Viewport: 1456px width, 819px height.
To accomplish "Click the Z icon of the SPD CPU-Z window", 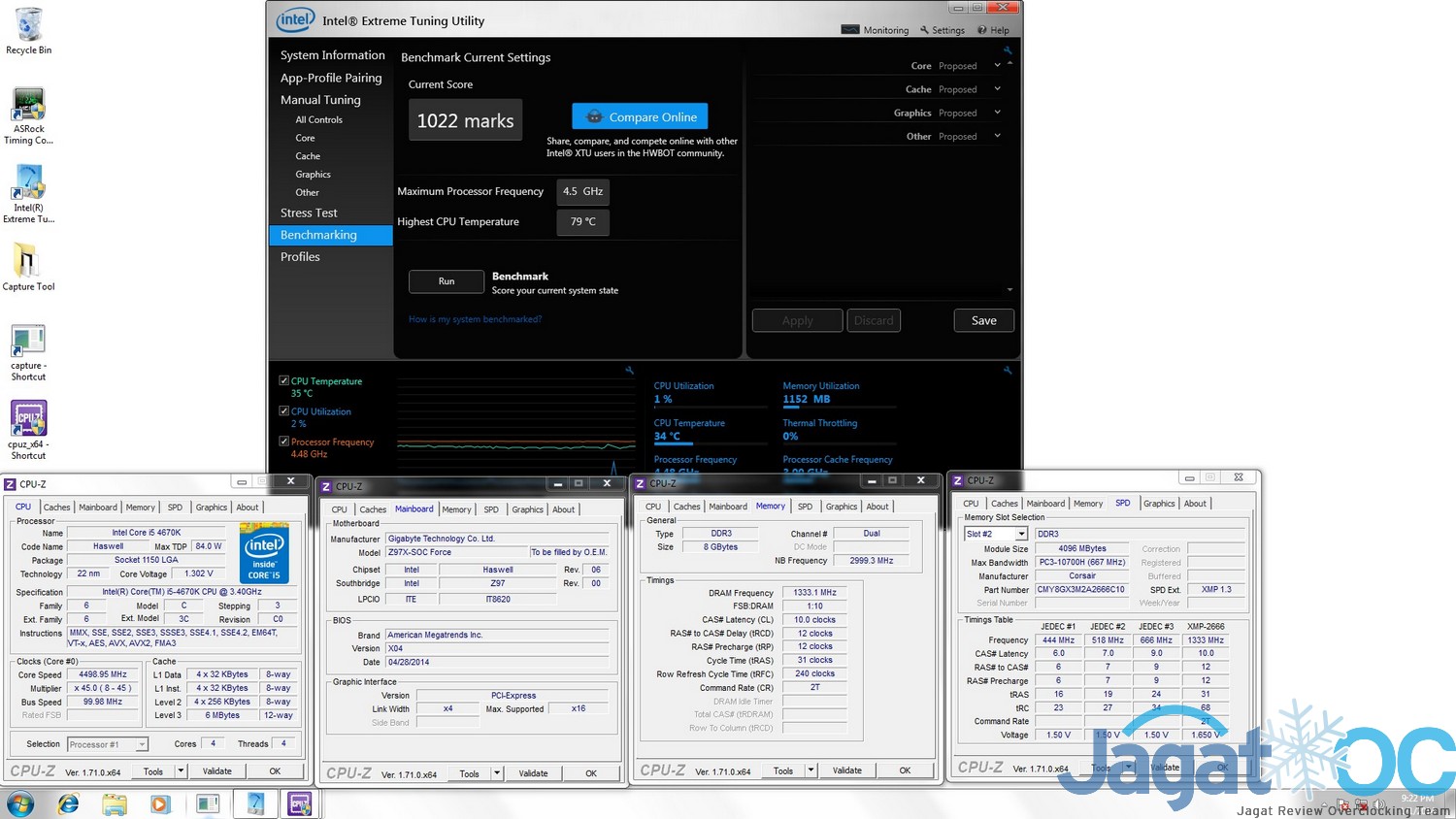I will click(x=958, y=480).
